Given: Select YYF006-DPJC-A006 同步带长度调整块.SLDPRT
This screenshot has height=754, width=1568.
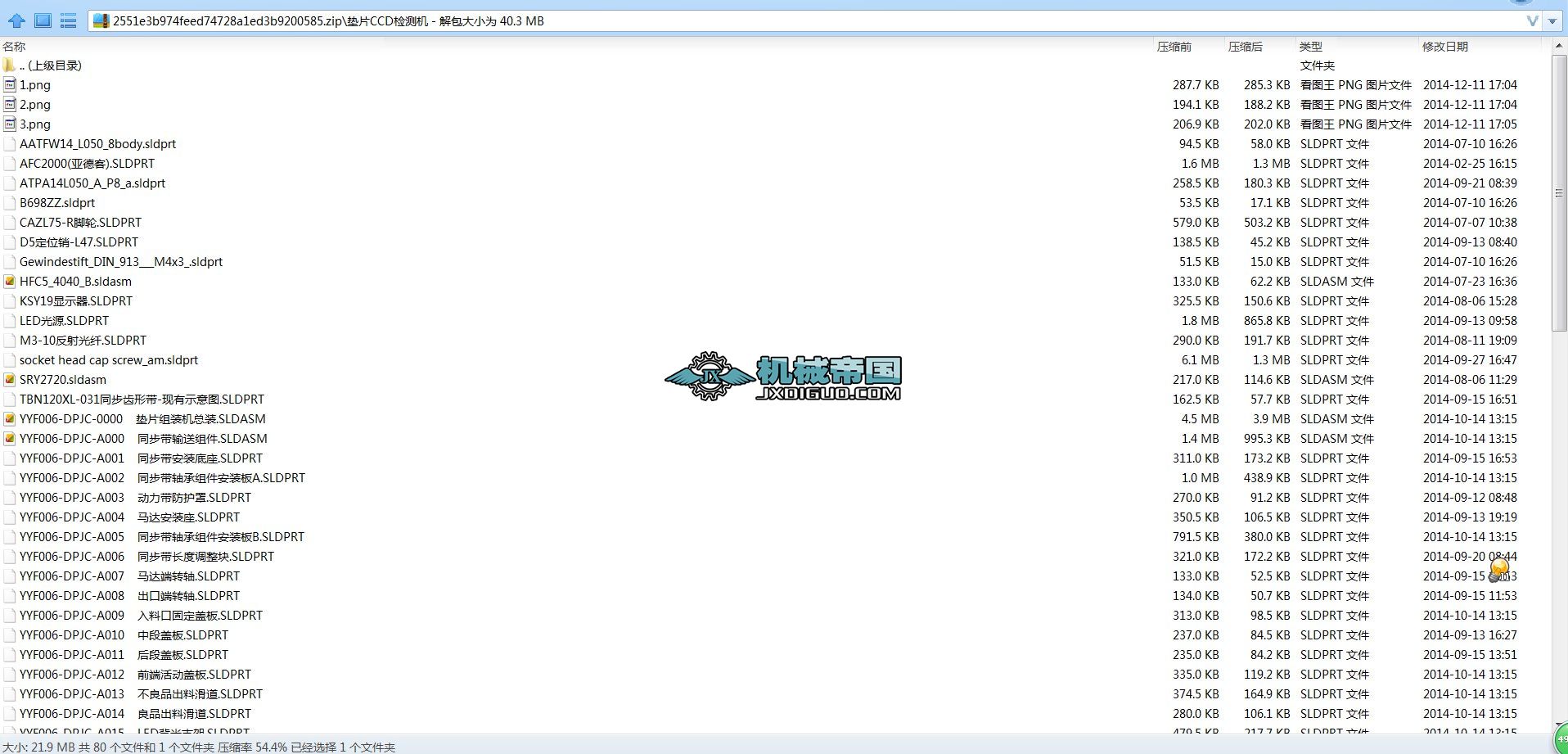Looking at the screenshot, I should tap(147, 557).
